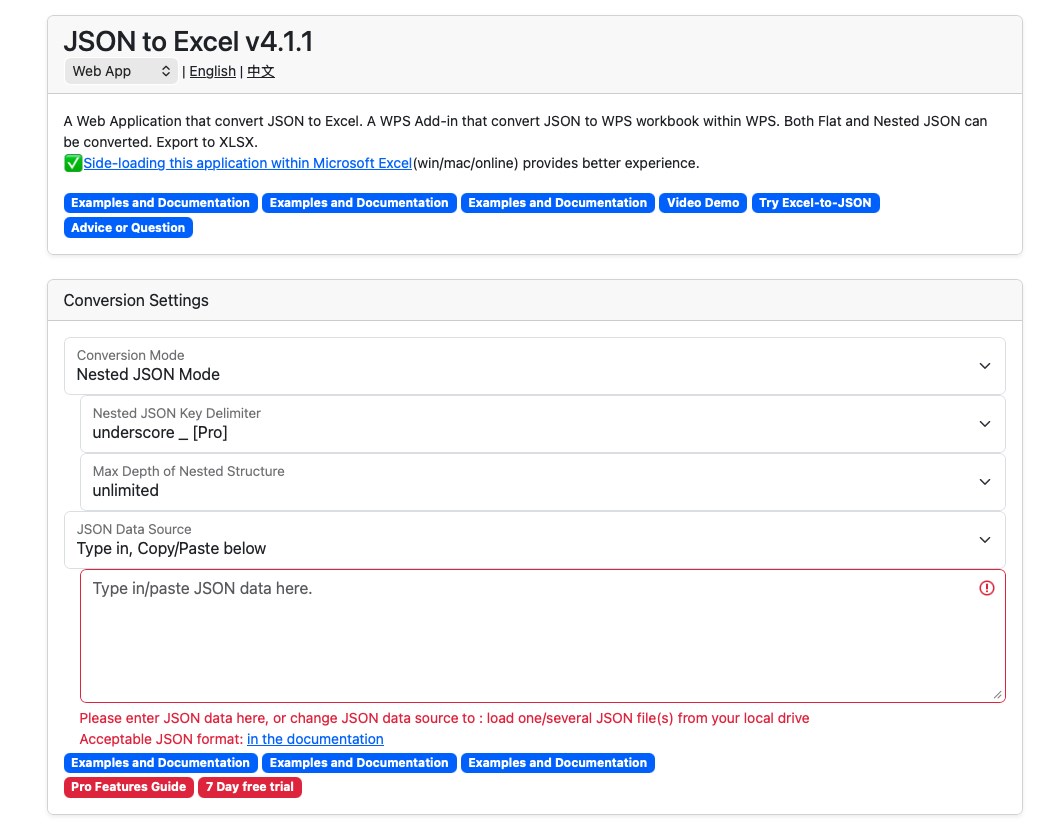
Task: Open the Nested JSON Key Delimiter dropdown
Action: point(543,424)
